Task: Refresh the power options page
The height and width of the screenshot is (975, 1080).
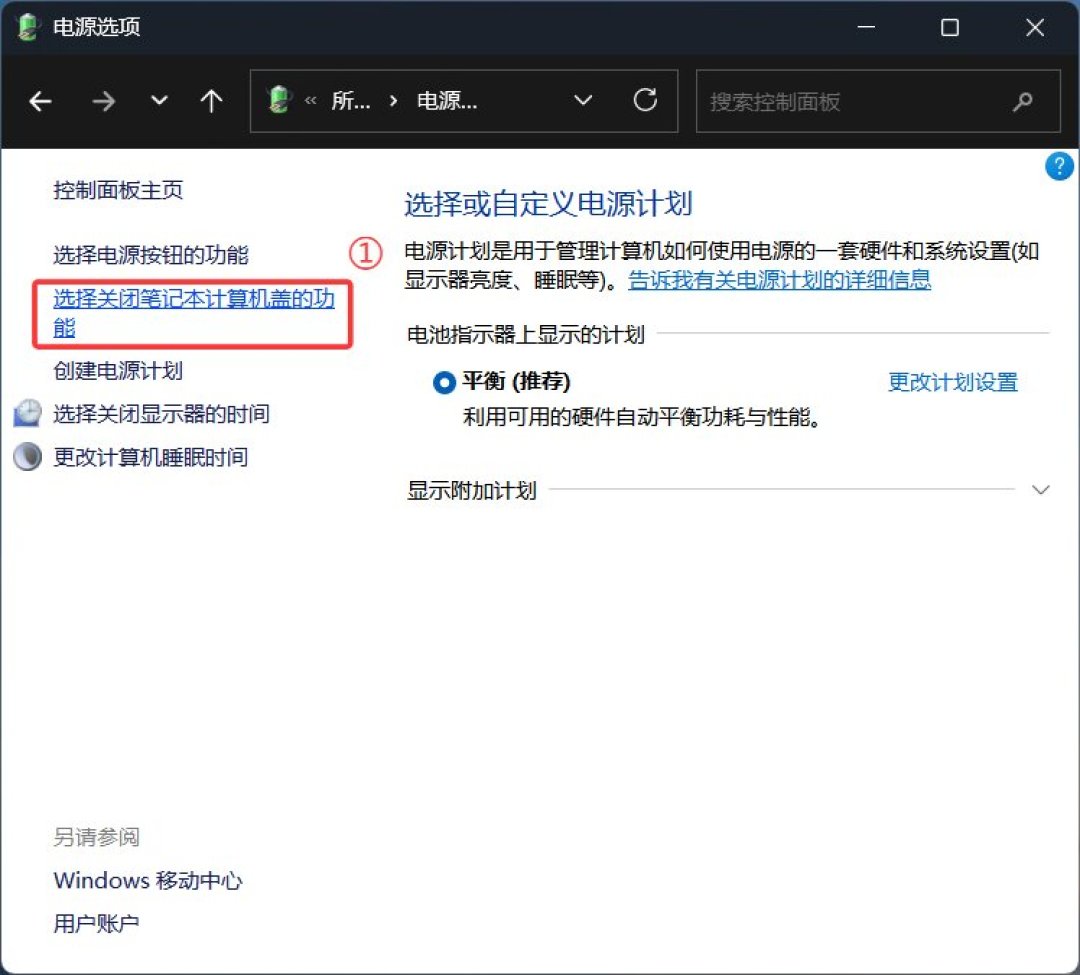Action: [x=645, y=101]
